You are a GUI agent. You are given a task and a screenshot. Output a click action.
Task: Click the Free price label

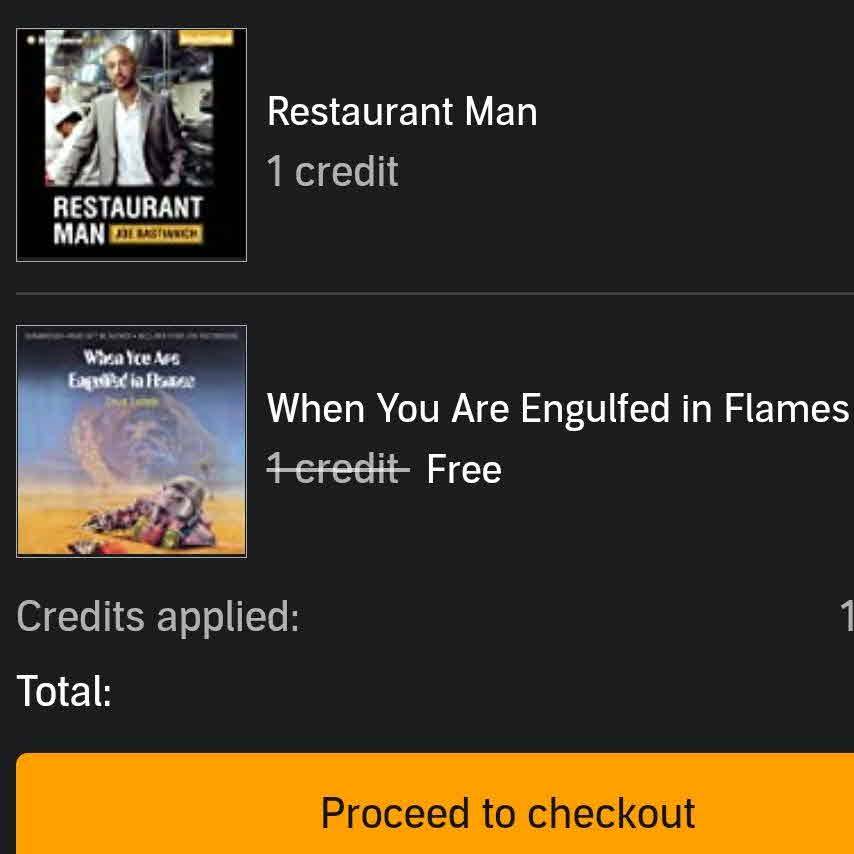[463, 469]
